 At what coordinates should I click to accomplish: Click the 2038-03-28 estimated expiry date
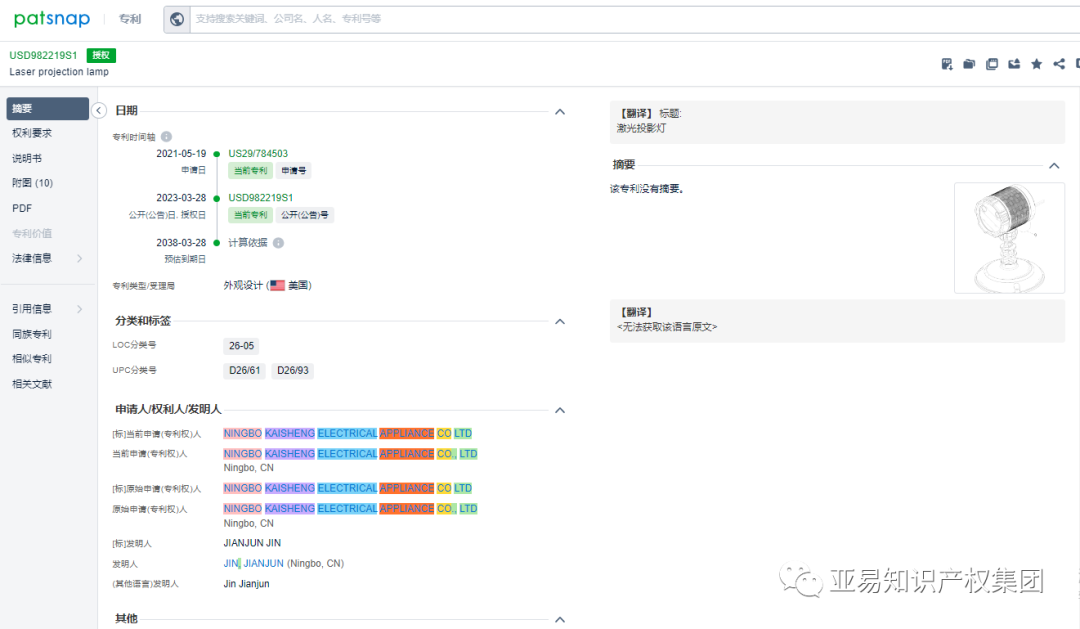(181, 243)
